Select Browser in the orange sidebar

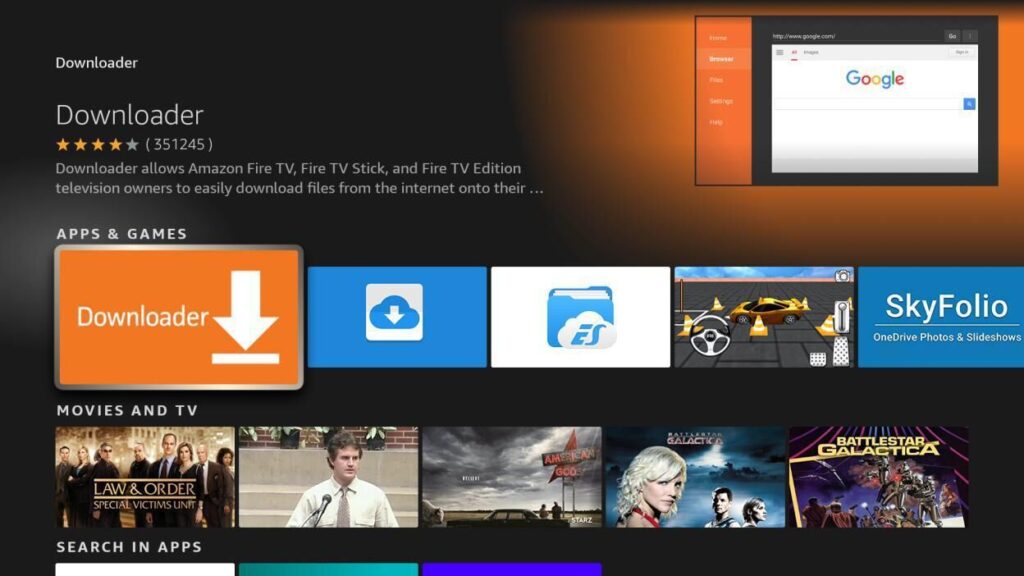(721, 59)
